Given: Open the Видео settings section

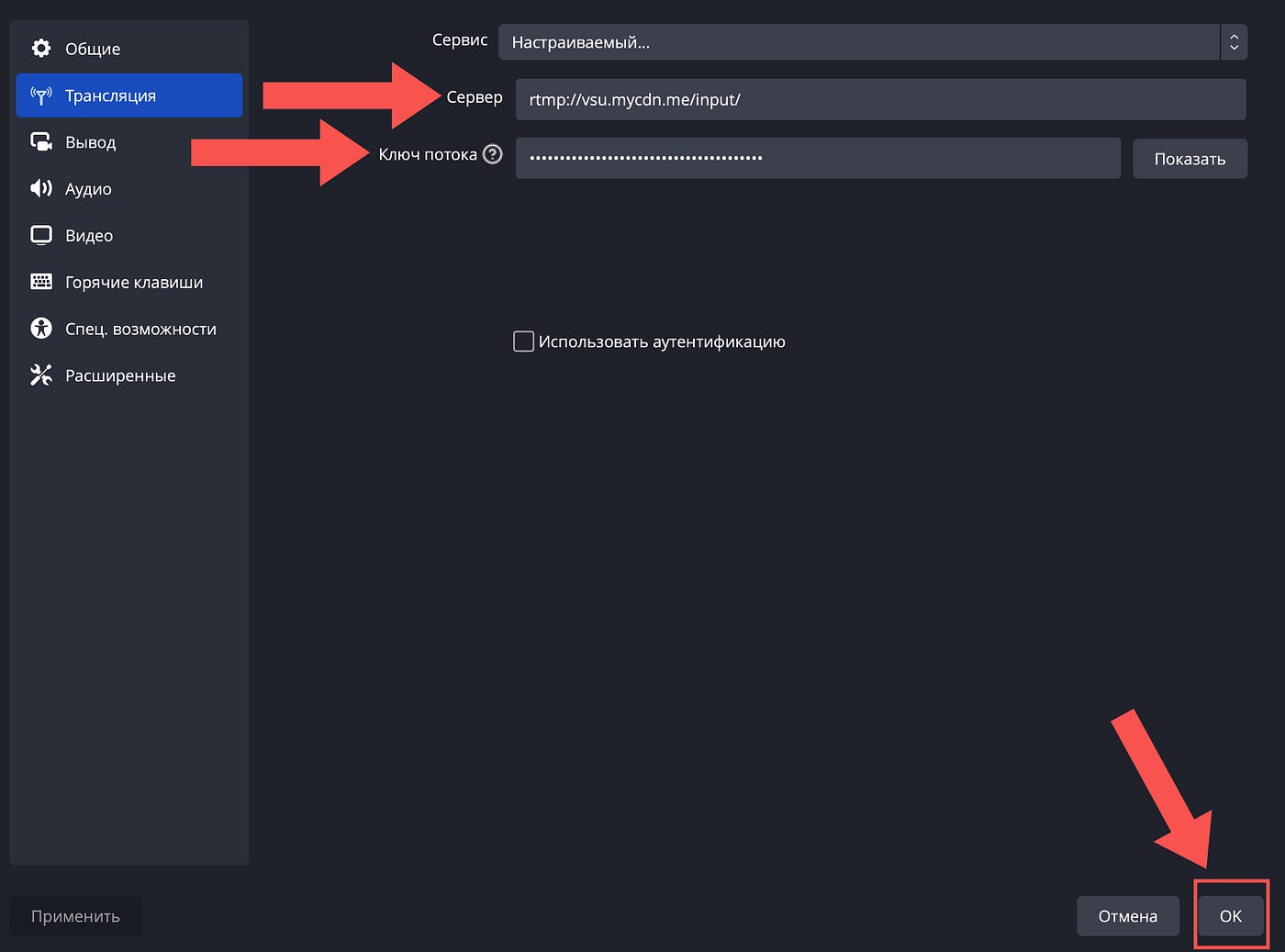Looking at the screenshot, I should pyautogui.click(x=129, y=235).
